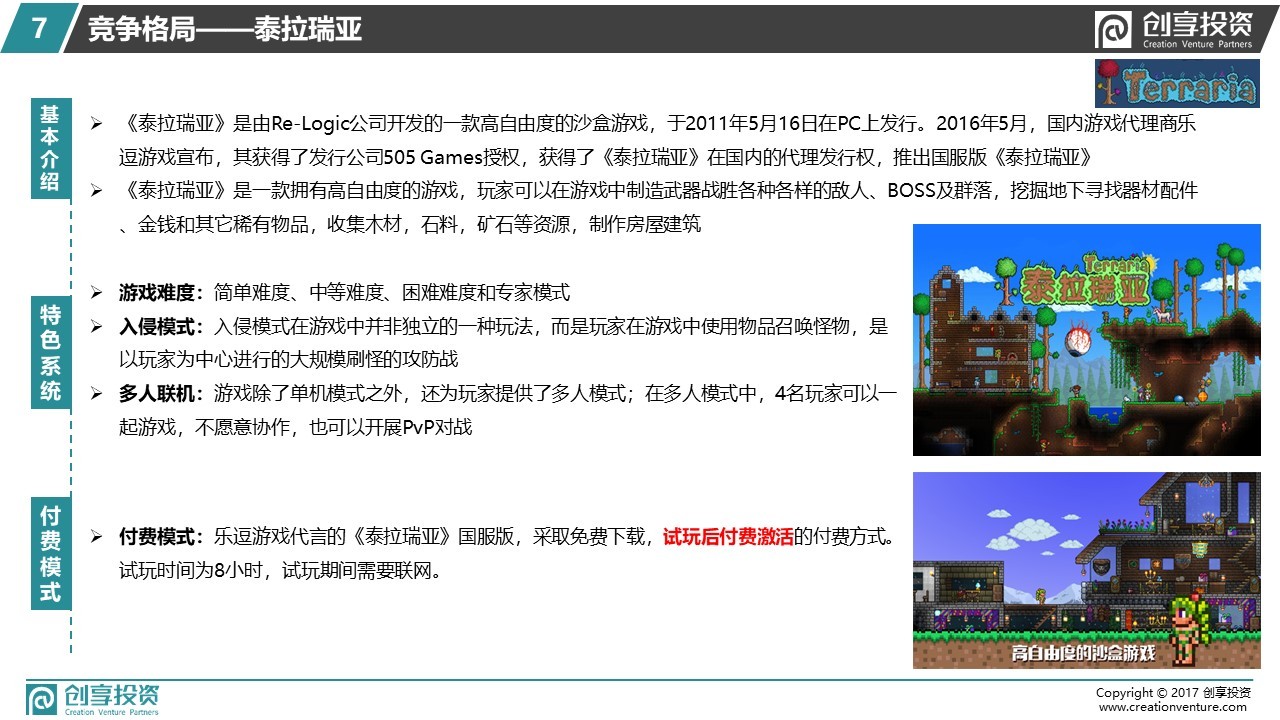1280x720 pixels.
Task: Click the red text 试玩后付费激活
Action: tap(727, 537)
